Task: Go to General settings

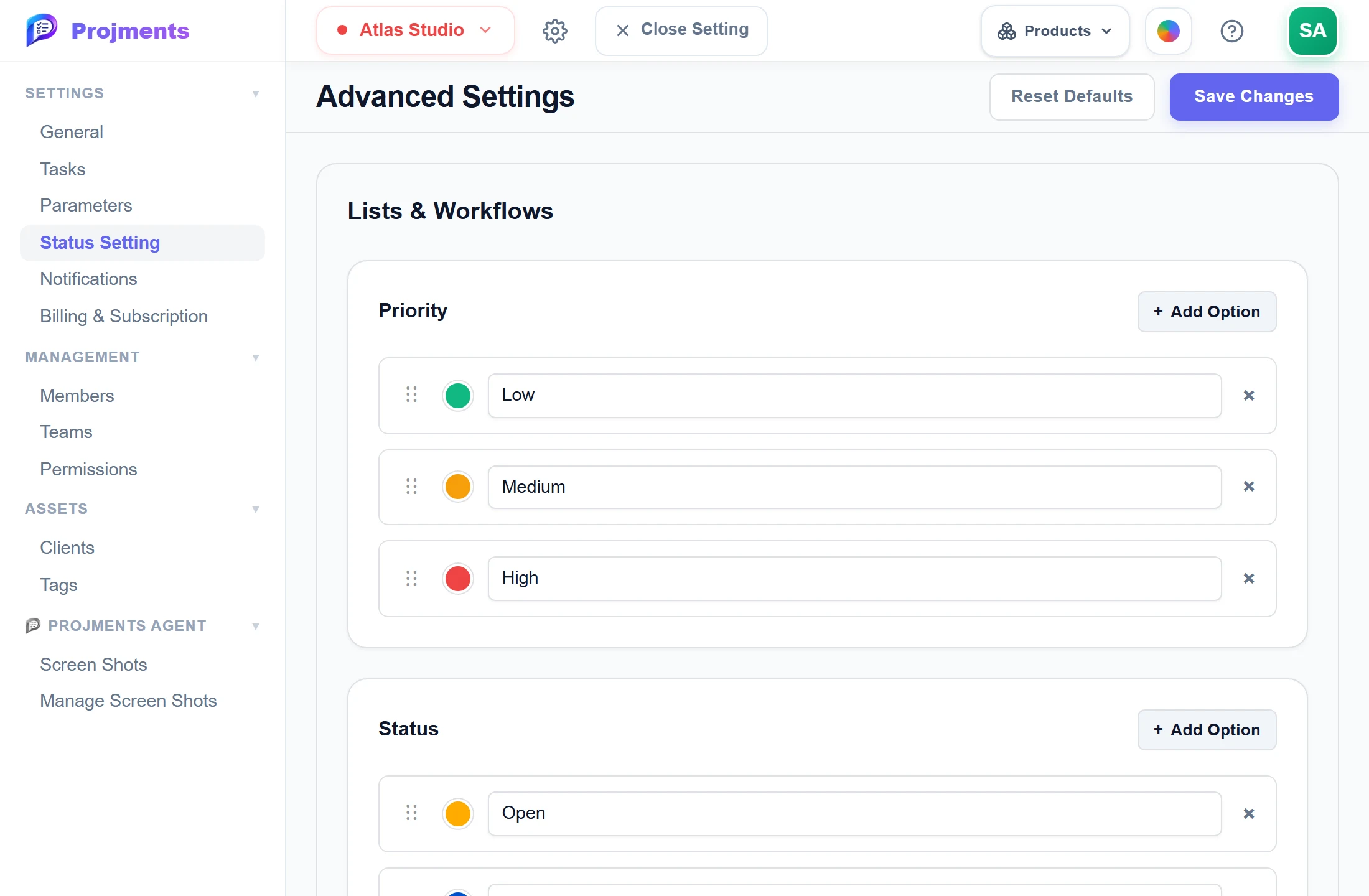Action: coord(143,132)
